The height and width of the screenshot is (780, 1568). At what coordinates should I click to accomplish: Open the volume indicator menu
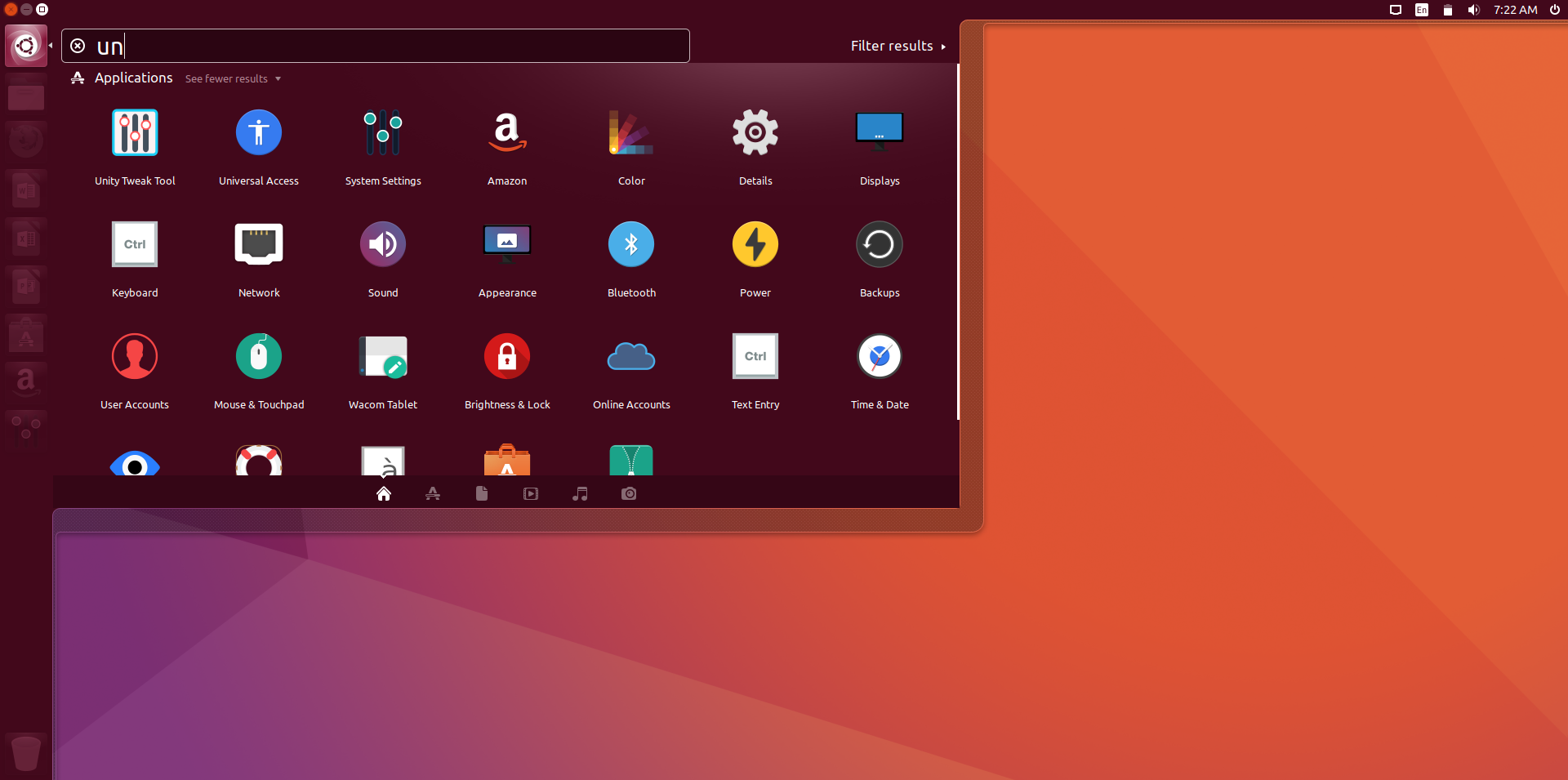pyautogui.click(x=1473, y=10)
